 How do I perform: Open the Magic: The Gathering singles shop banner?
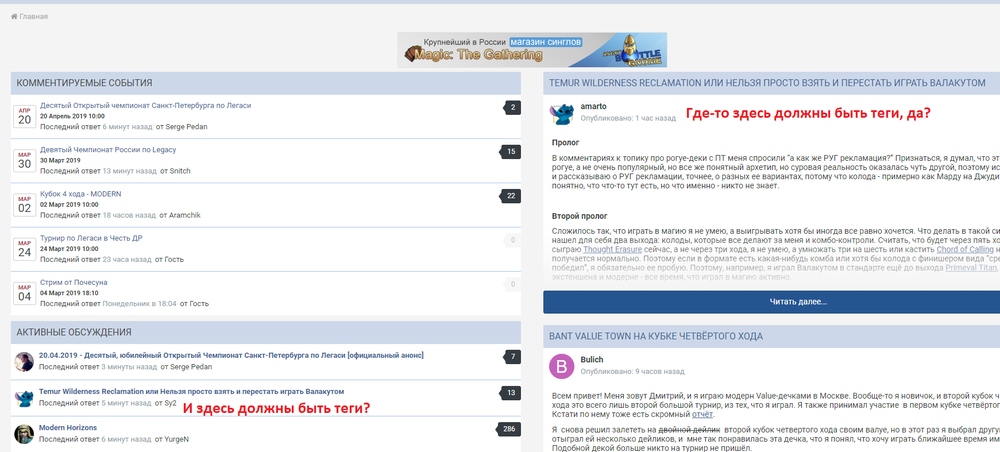point(532,50)
